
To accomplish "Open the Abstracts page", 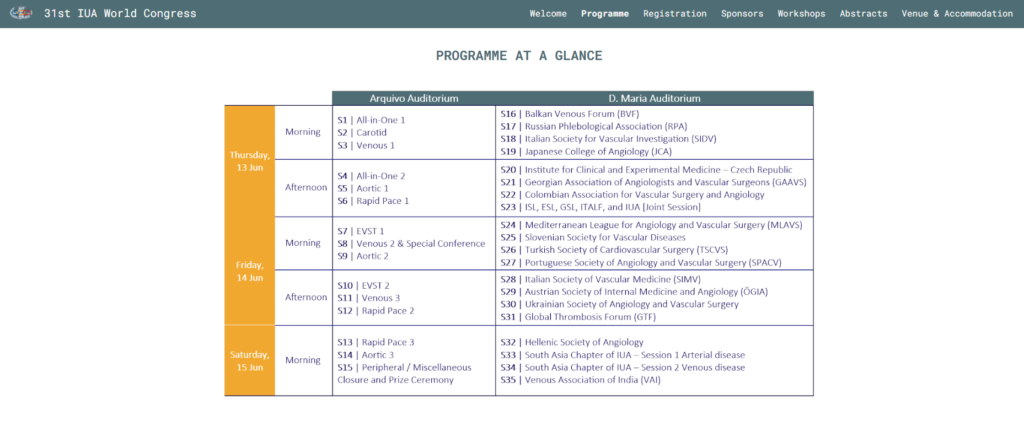I will click(863, 14).
